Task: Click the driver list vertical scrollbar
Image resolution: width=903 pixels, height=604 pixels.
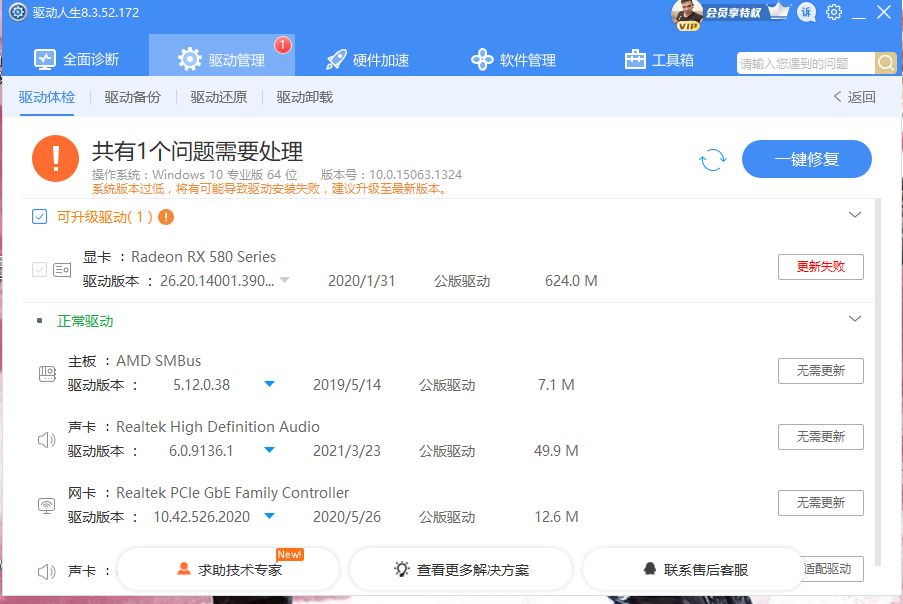Action: (878, 383)
